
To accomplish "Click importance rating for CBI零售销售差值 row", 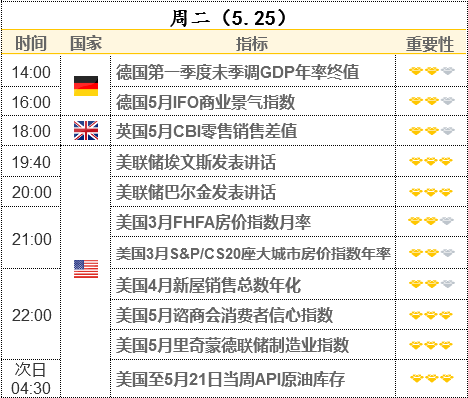I will click(x=432, y=131).
